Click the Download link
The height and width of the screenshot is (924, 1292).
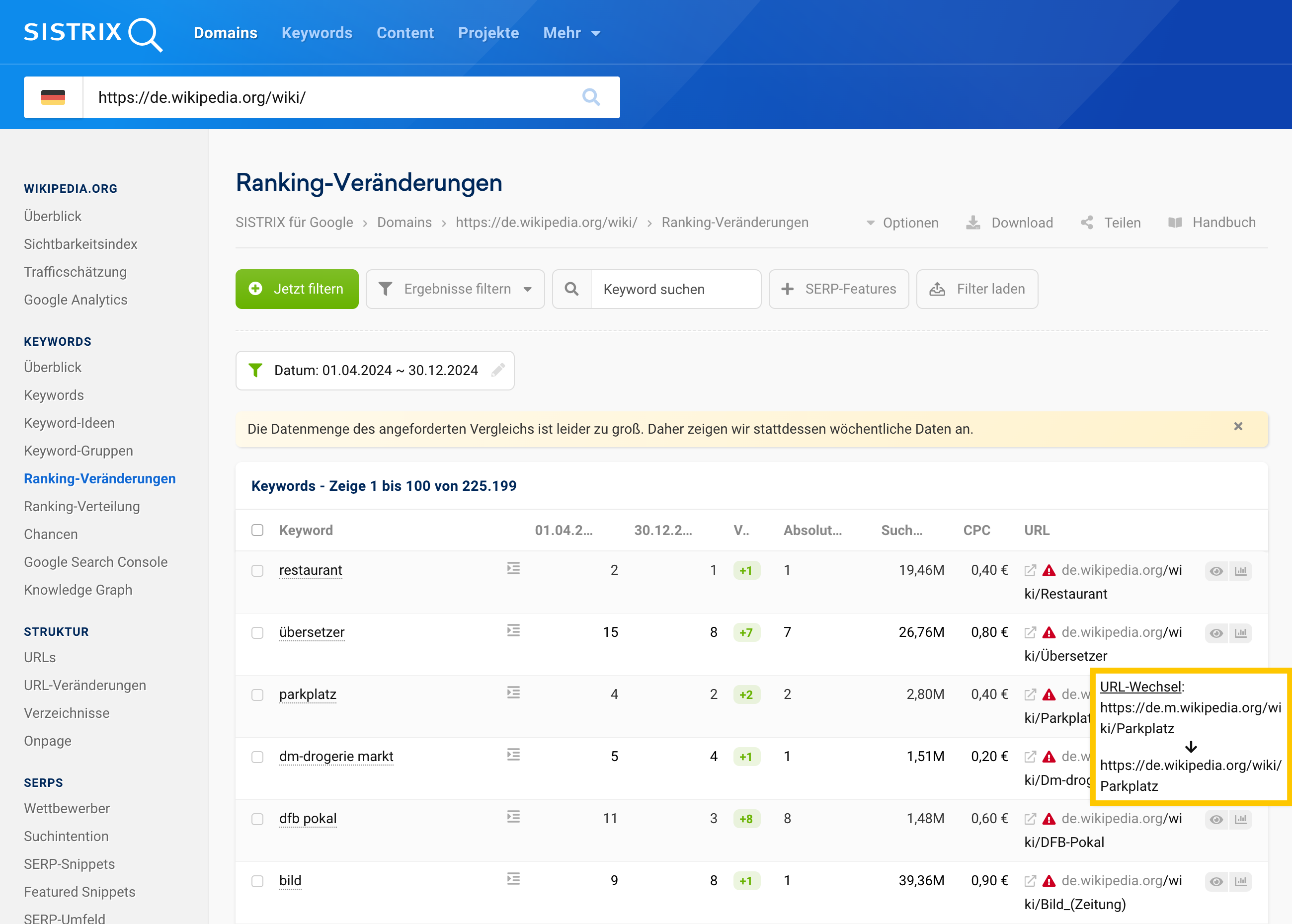tap(1009, 223)
